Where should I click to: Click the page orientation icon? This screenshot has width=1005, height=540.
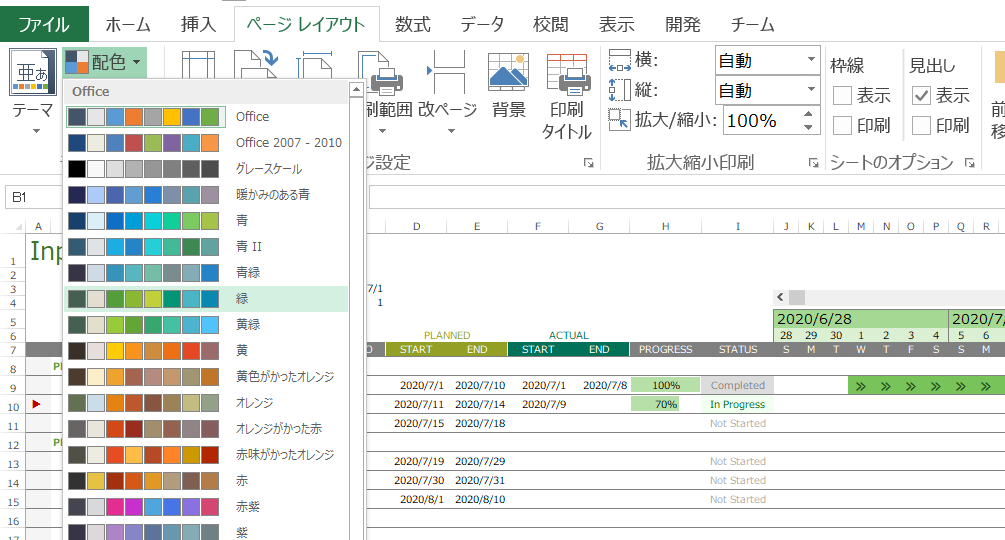click(x=256, y=64)
